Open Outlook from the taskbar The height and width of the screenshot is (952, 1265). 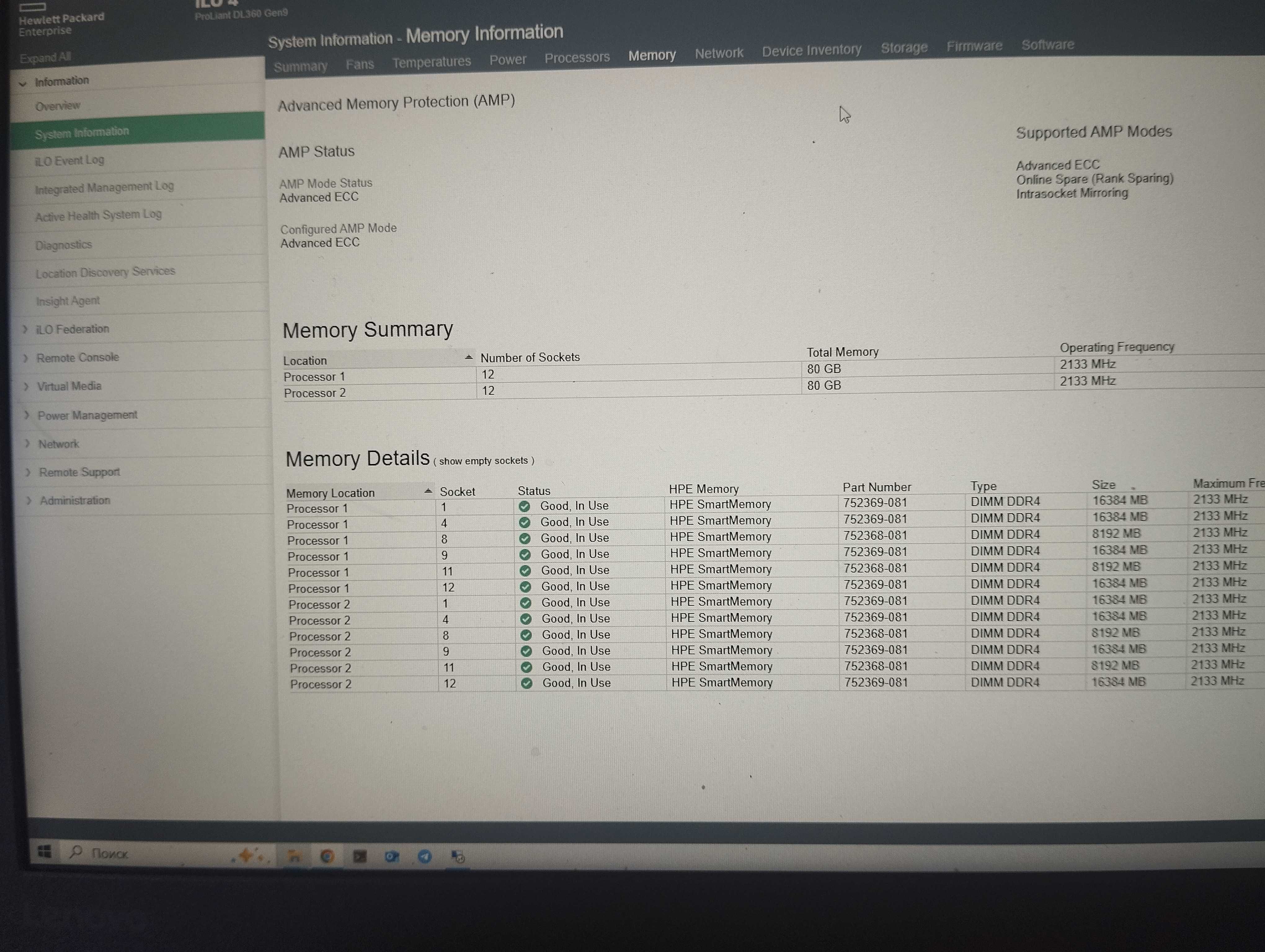pyautogui.click(x=392, y=856)
